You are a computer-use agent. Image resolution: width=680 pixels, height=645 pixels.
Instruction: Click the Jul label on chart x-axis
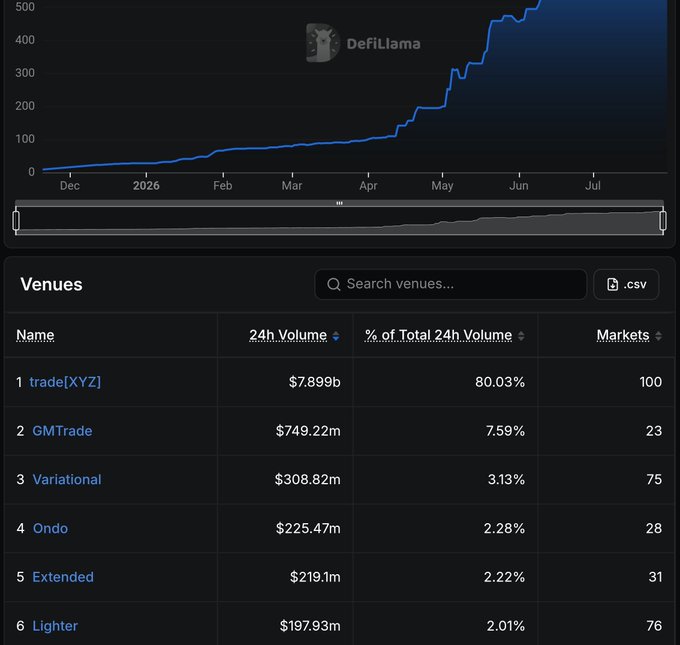click(593, 186)
